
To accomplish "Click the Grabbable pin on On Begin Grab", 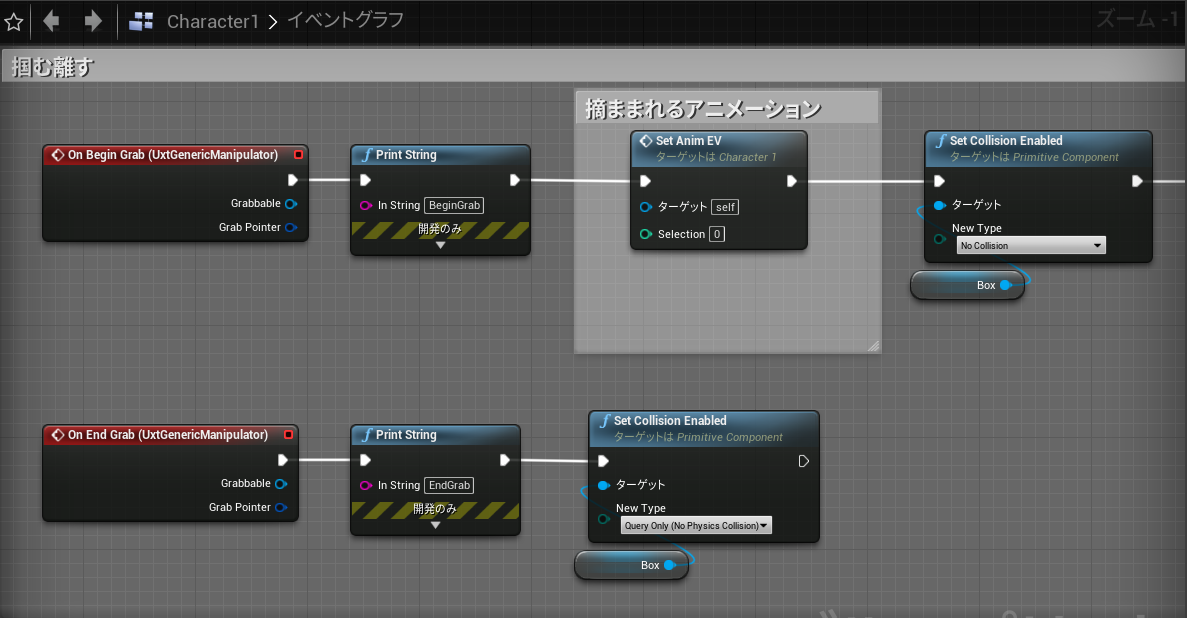I will (291, 204).
